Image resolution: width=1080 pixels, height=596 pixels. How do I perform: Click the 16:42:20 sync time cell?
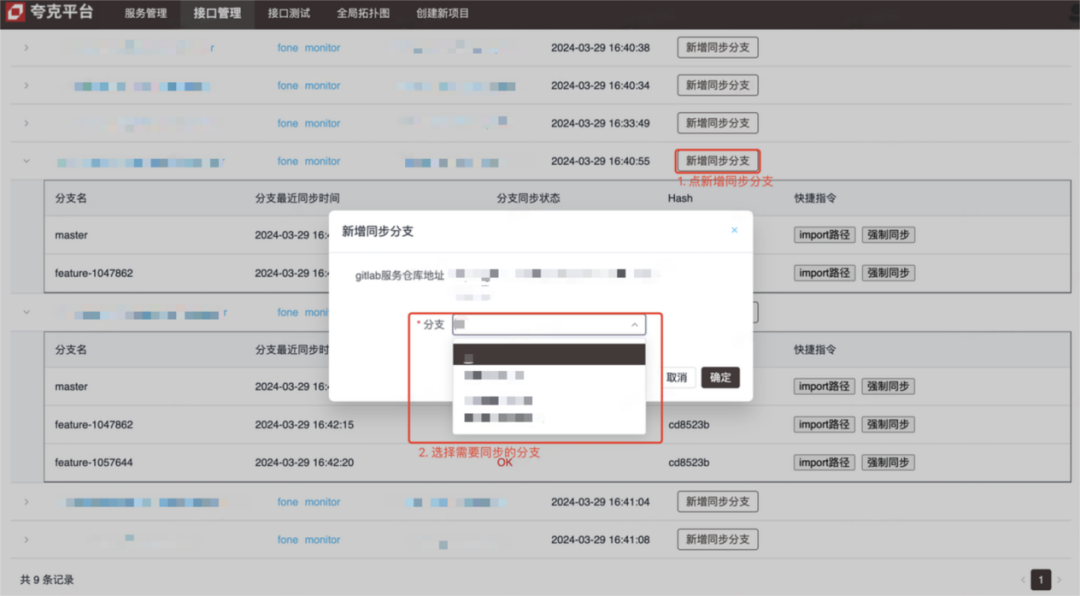pyautogui.click(x=304, y=462)
